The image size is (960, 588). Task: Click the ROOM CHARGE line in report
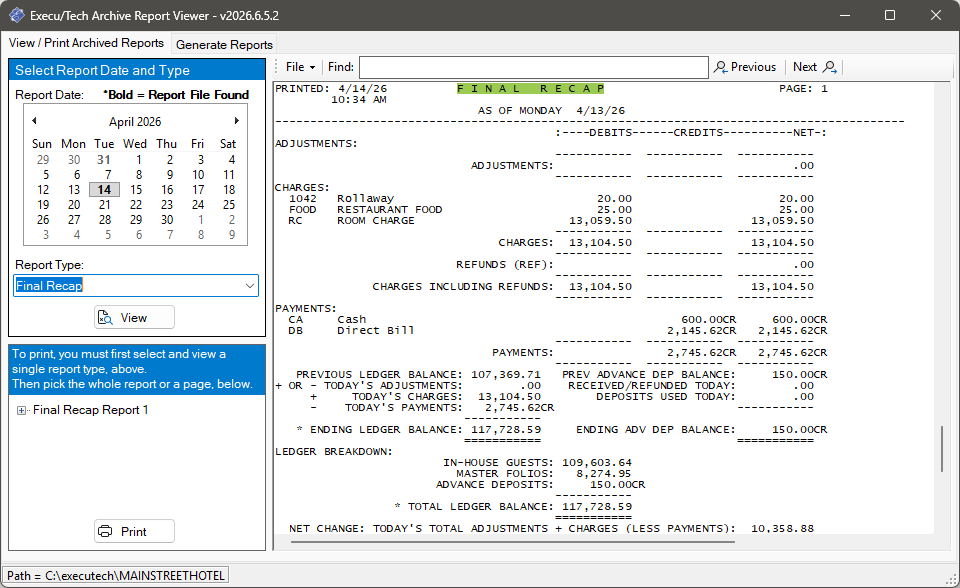click(551, 220)
